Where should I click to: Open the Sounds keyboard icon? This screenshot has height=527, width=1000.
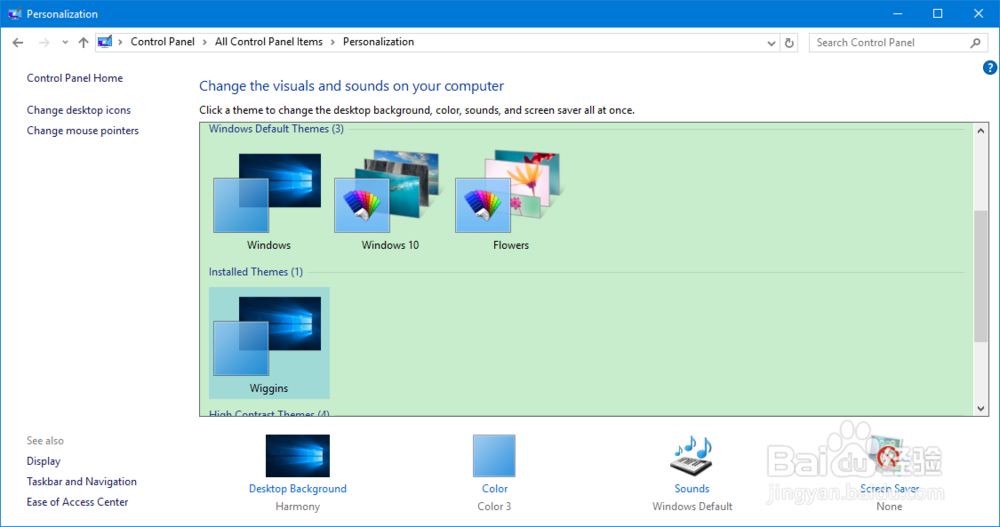point(691,456)
